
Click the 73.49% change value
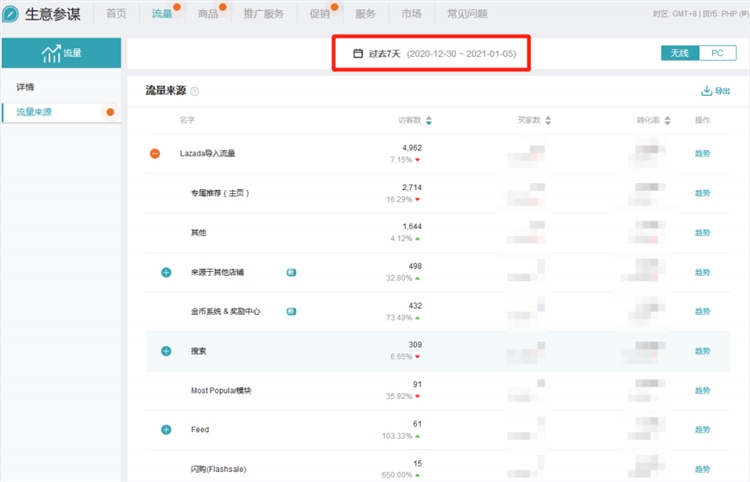(x=399, y=318)
